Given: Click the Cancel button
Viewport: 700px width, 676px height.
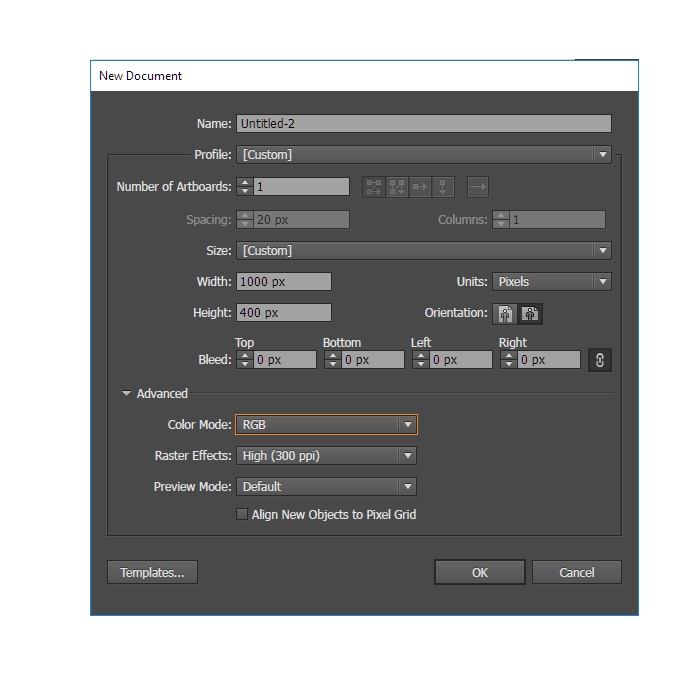Looking at the screenshot, I should click(577, 572).
